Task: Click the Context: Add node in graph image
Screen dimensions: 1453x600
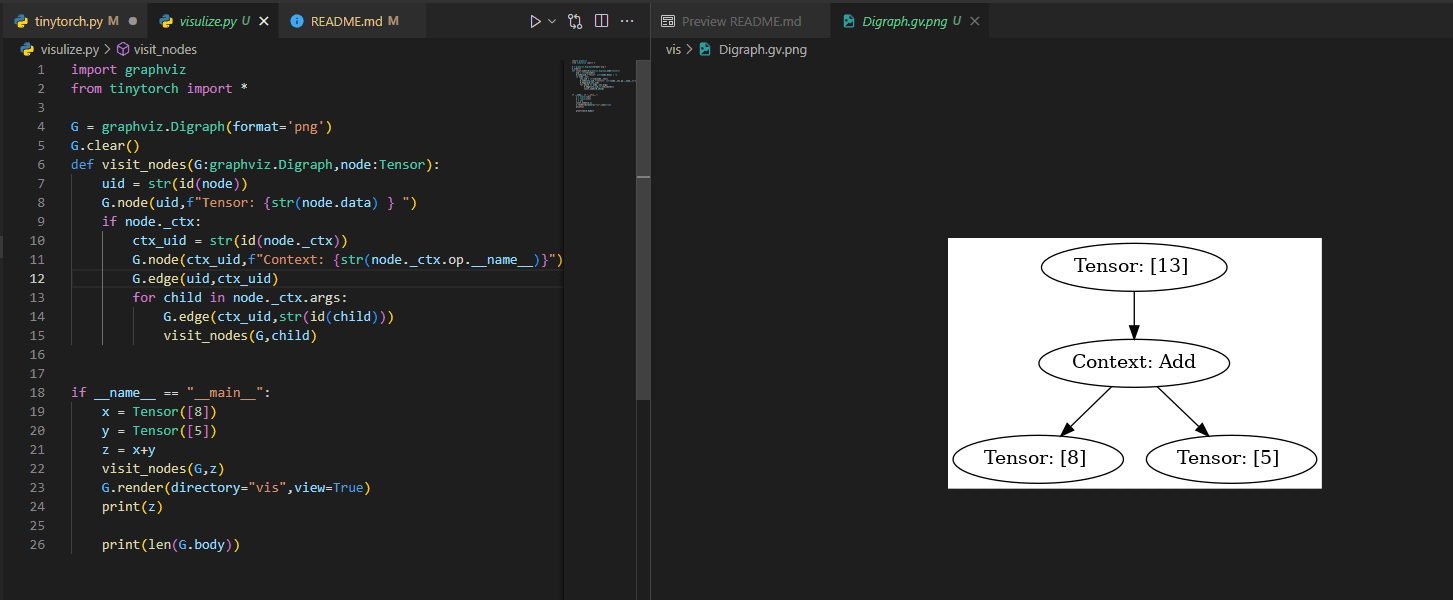Action: pos(1133,362)
